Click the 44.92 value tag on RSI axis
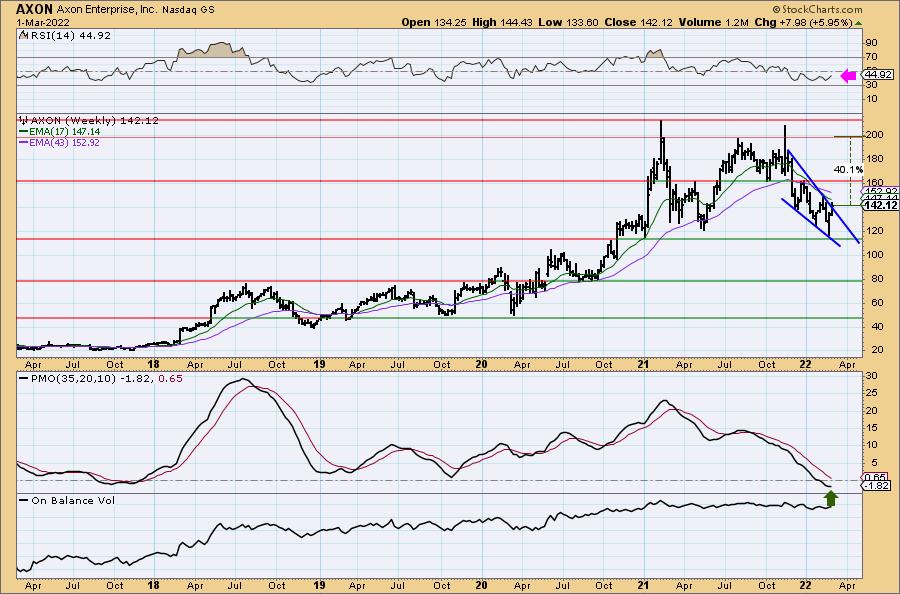 [879, 75]
